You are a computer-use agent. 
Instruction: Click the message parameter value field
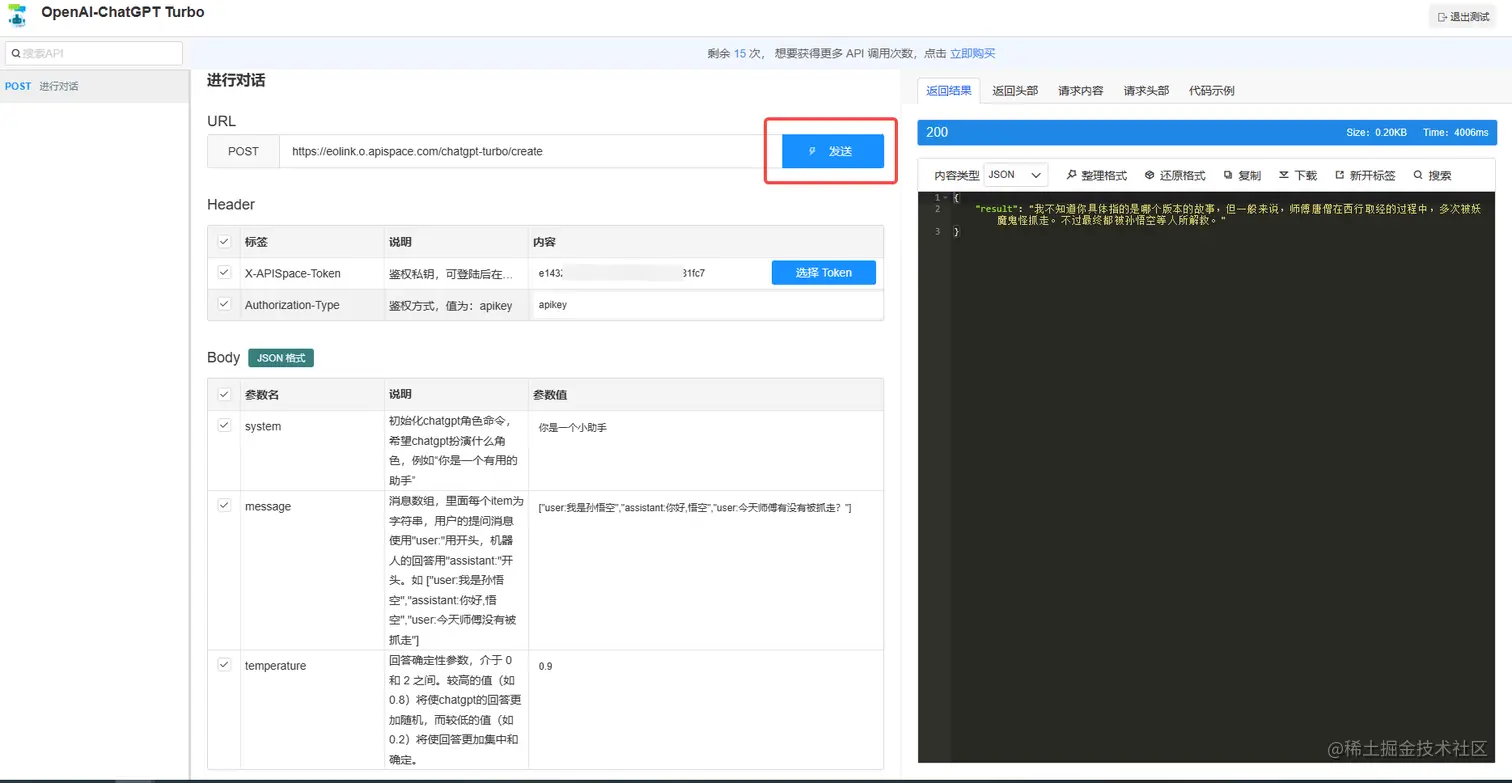pyautogui.click(x=705, y=508)
